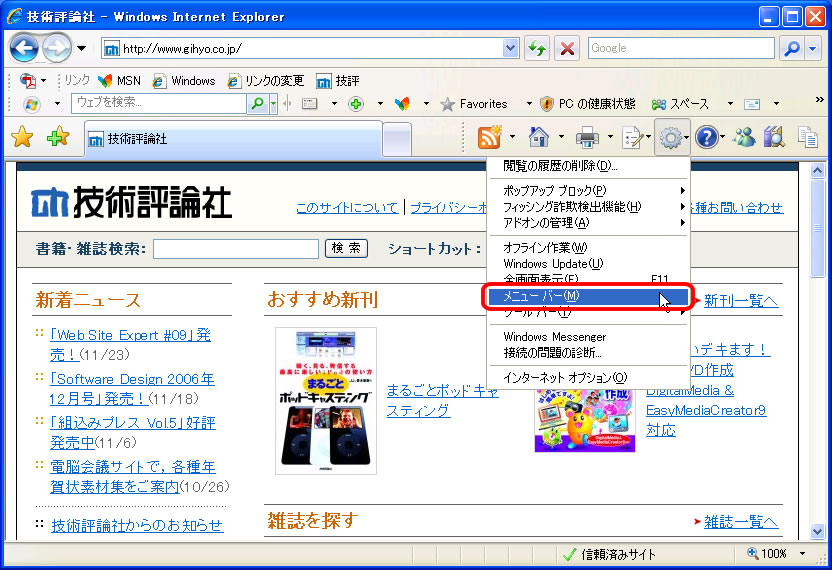Screen dimensions: 832x570
Task: Click the Messenger people icon
Action: pos(744,137)
